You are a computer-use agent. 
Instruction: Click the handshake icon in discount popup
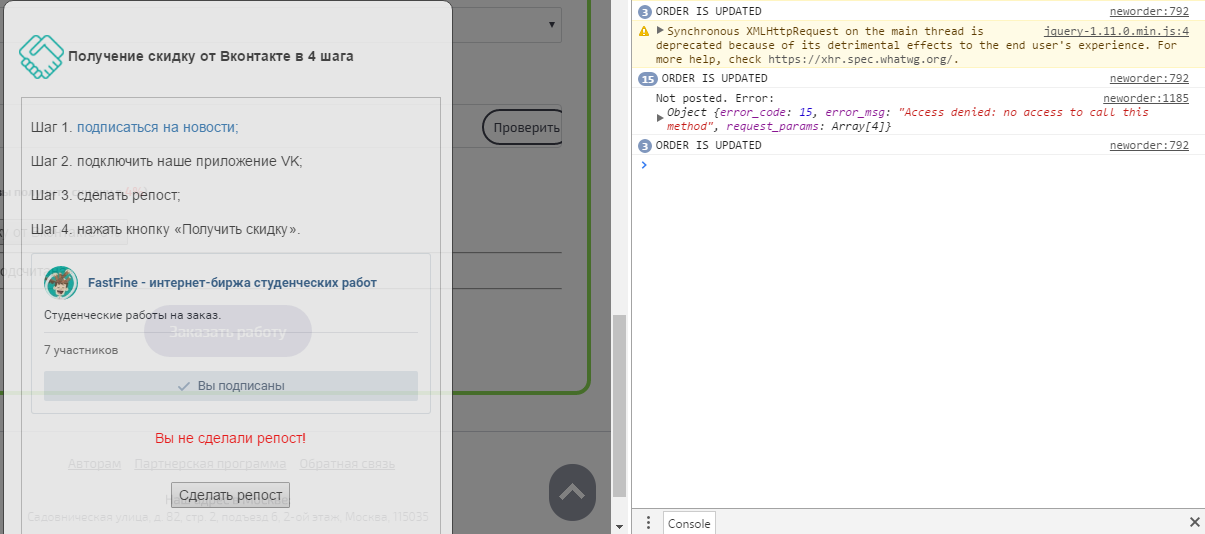(41, 57)
